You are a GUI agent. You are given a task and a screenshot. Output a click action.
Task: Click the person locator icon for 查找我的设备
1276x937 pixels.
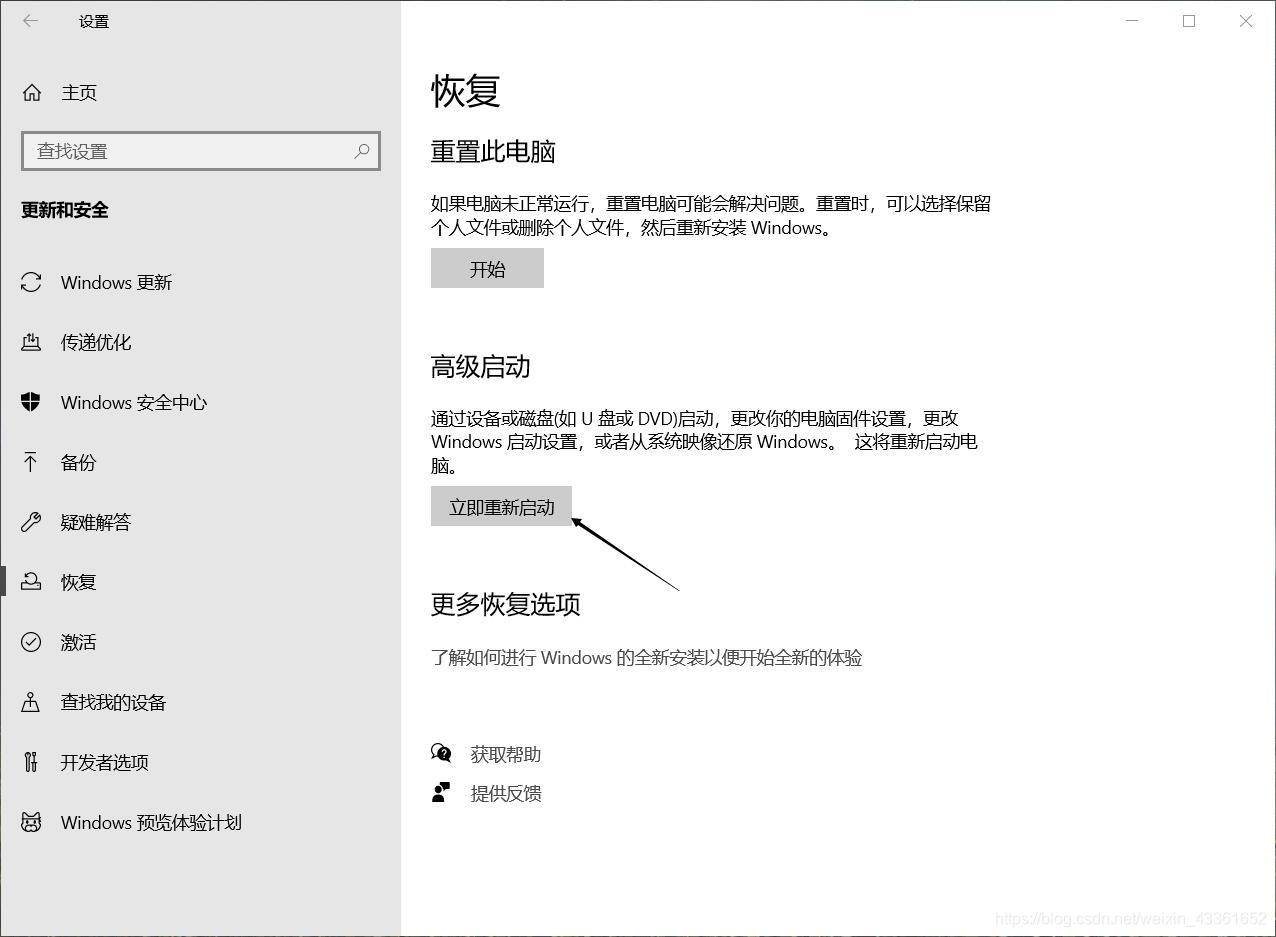(x=31, y=702)
